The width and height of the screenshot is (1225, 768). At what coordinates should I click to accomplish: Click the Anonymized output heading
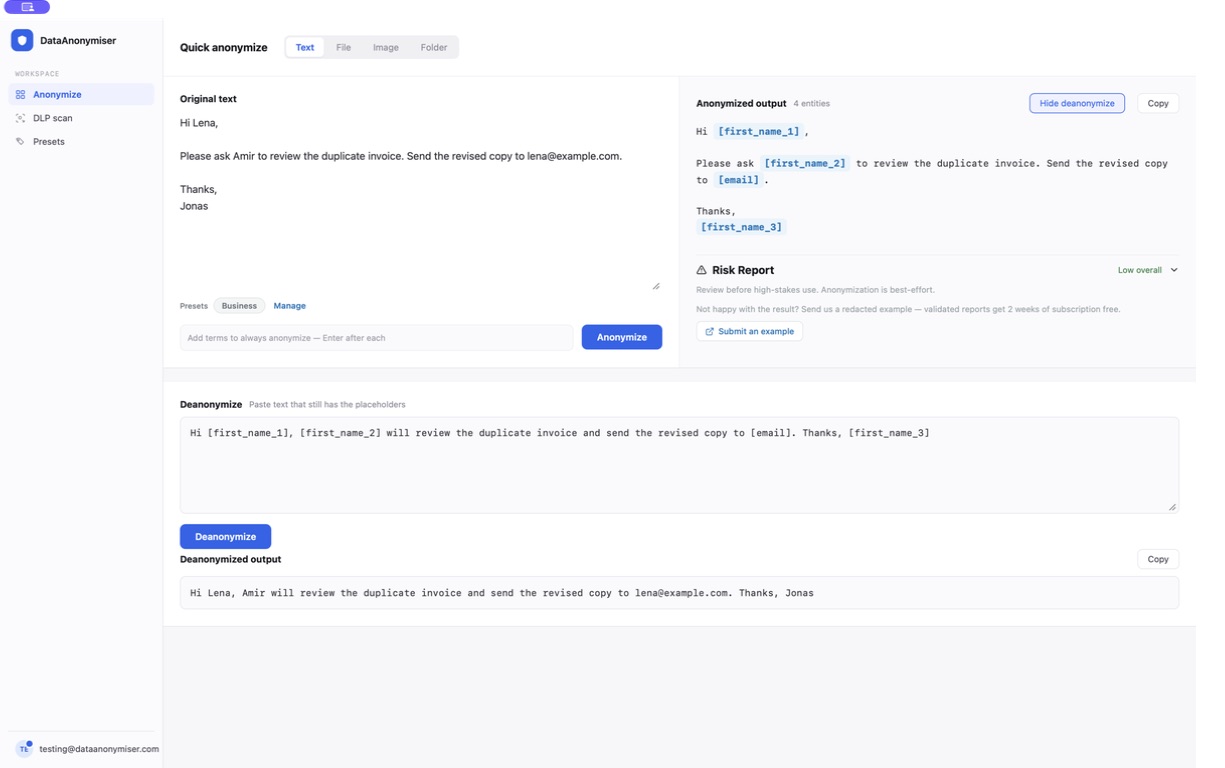click(741, 103)
